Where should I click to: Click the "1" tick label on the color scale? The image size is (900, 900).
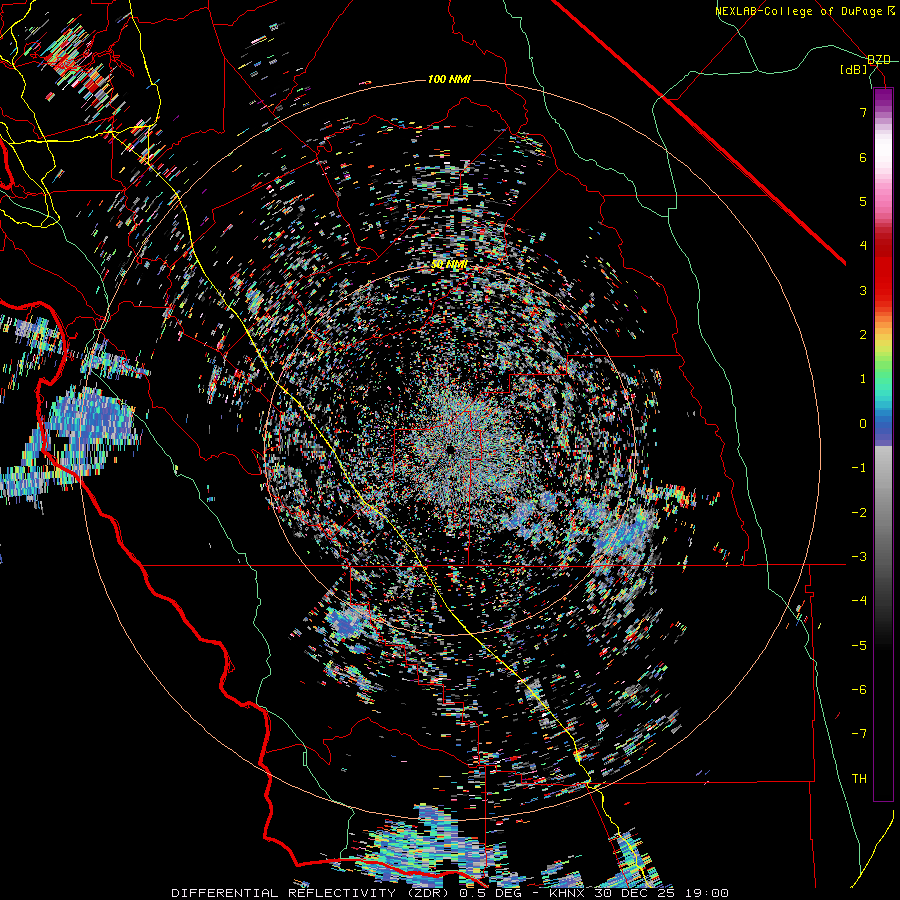(863, 379)
